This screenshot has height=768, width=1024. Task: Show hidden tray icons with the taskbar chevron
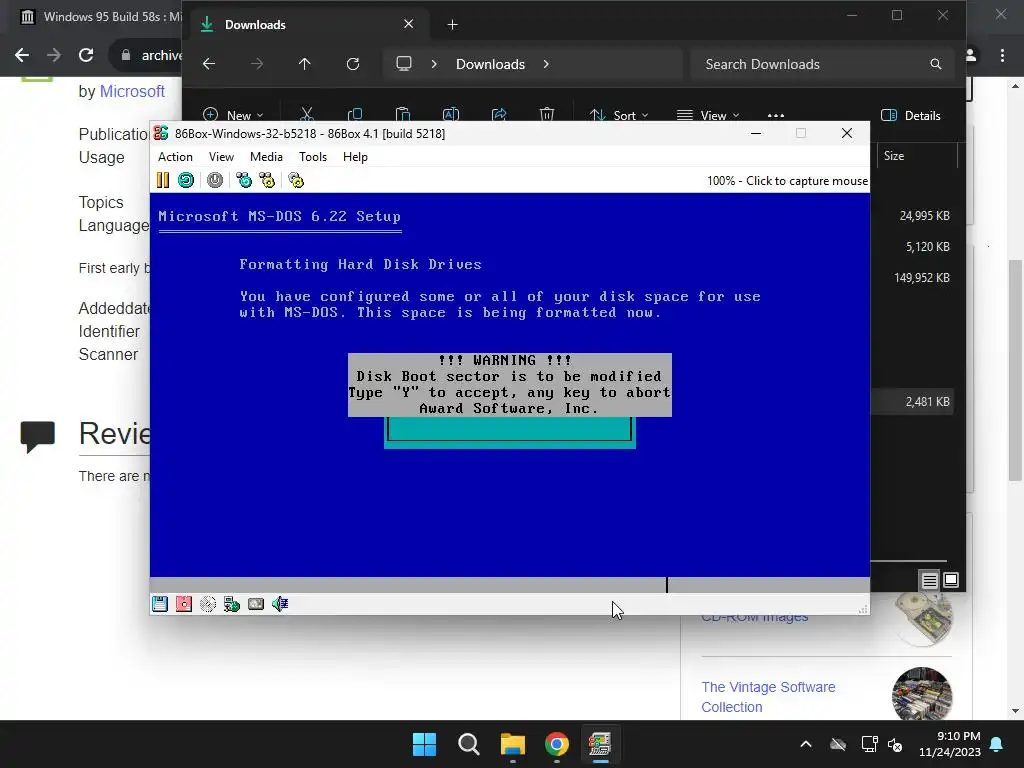806,744
